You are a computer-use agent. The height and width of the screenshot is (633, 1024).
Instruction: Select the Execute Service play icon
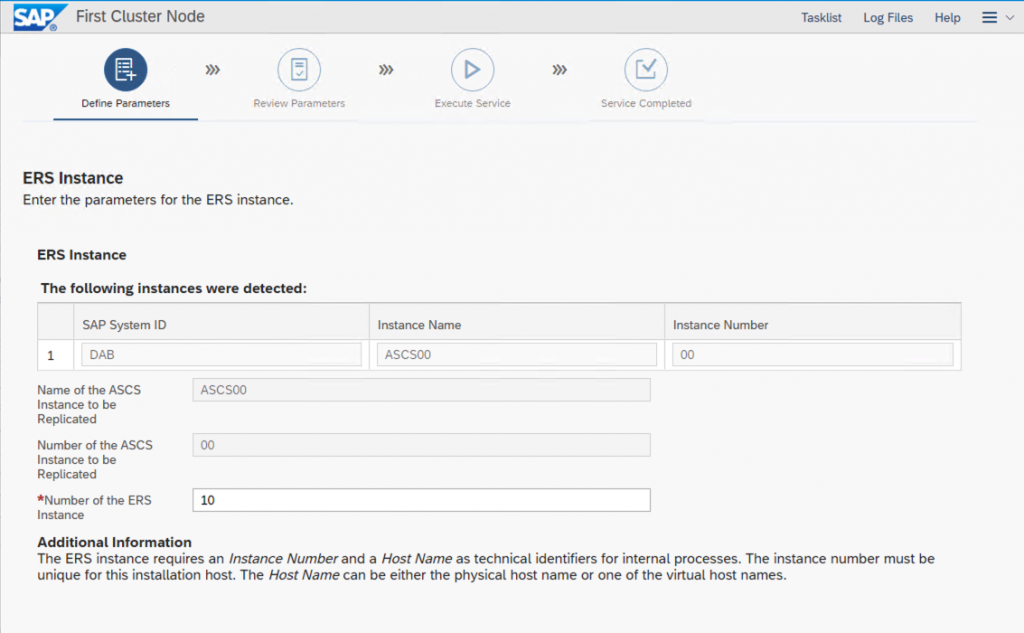[472, 69]
